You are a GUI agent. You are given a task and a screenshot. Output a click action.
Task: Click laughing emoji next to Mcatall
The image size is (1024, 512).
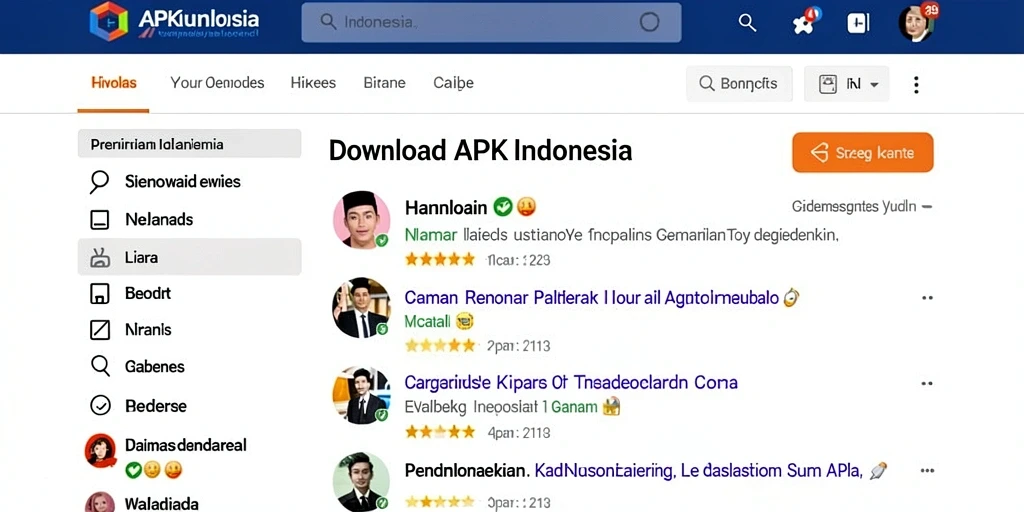[464, 321]
